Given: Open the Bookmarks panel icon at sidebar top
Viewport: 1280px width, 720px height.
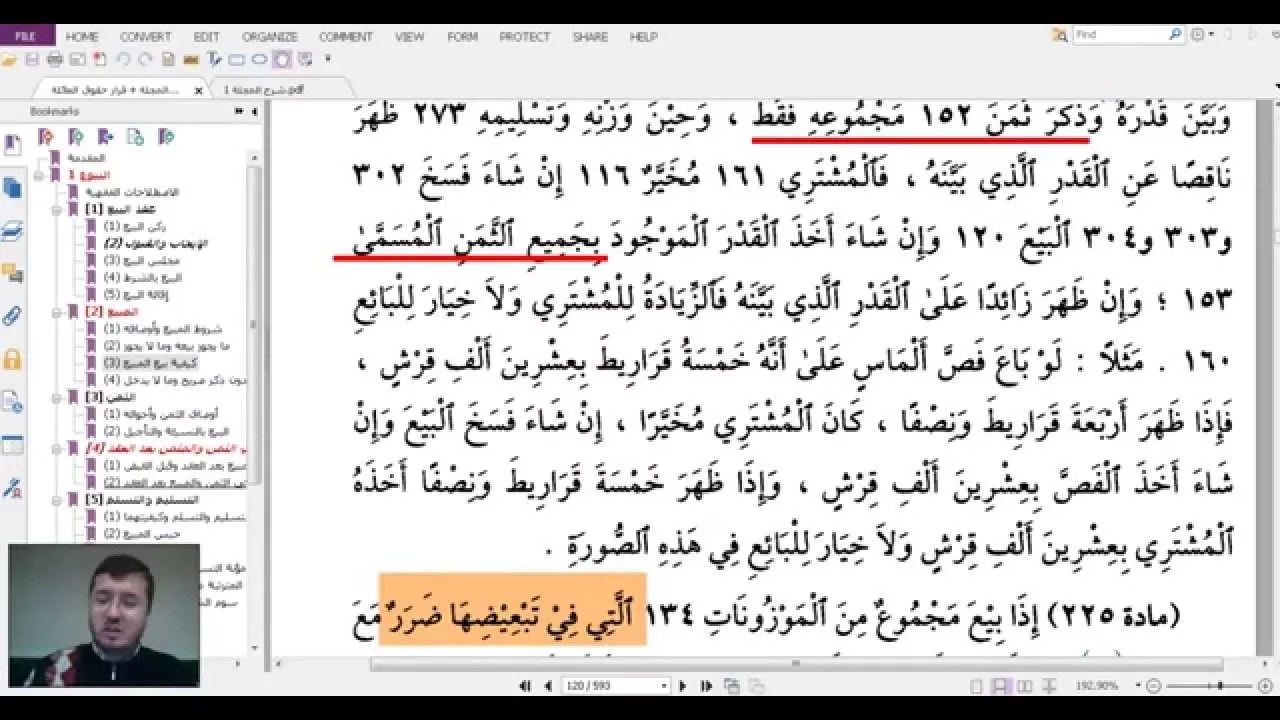Looking at the screenshot, I should coord(12,143).
